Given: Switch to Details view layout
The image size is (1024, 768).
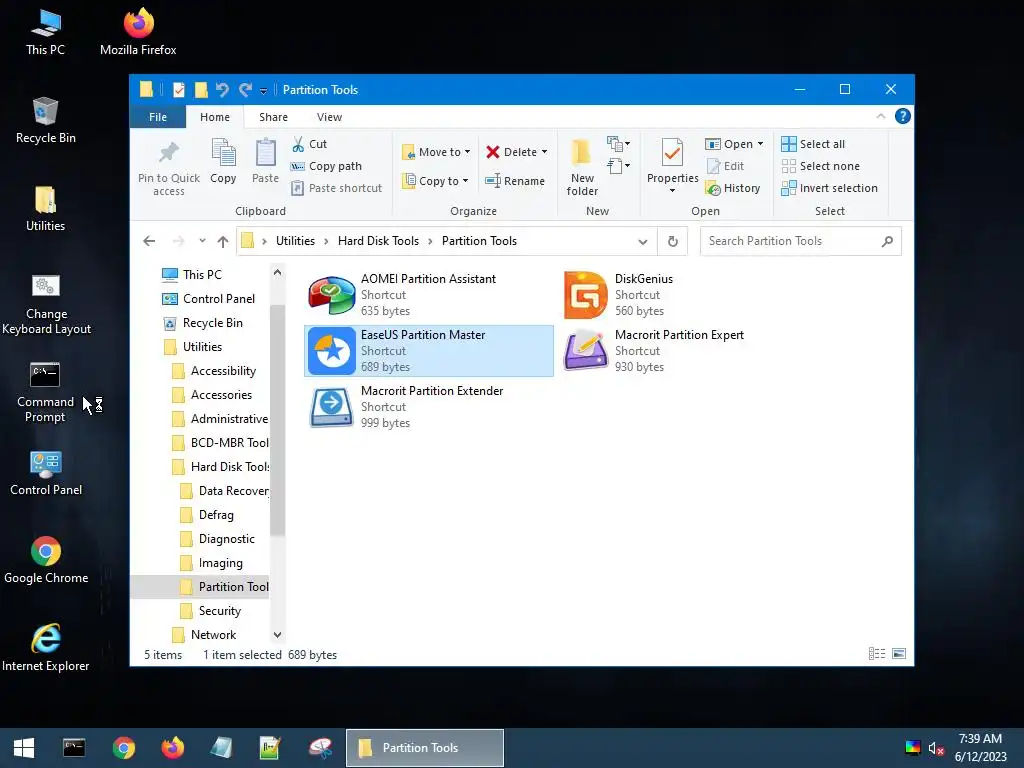Looking at the screenshot, I should tap(877, 654).
